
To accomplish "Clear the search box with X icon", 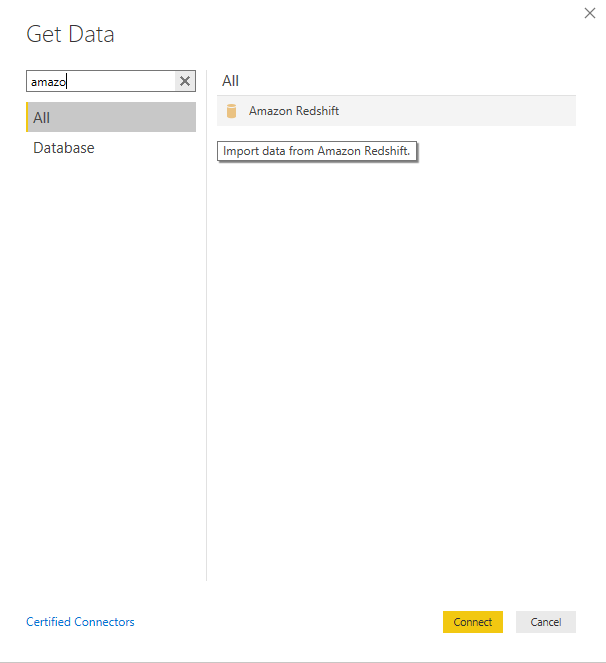I will click(185, 82).
